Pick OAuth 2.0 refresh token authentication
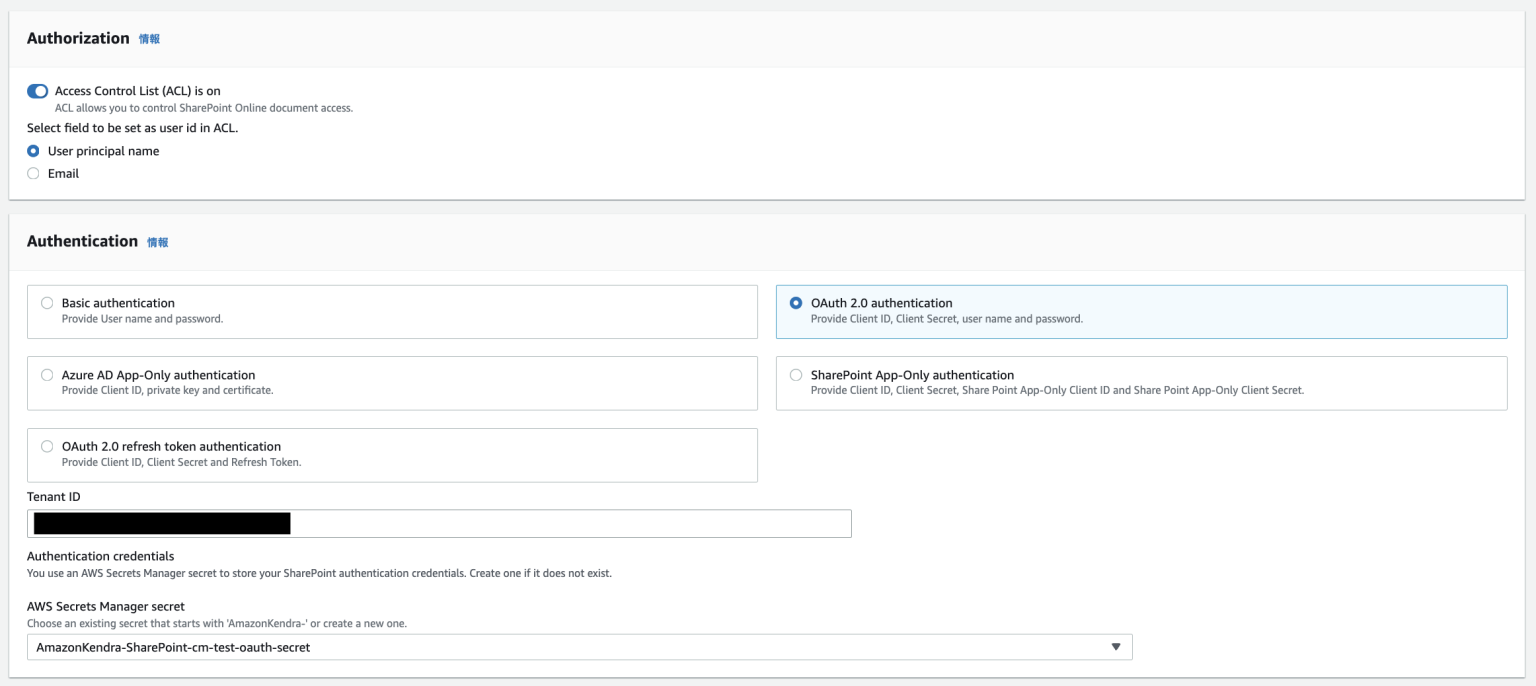This screenshot has width=1536, height=686. [x=46, y=446]
